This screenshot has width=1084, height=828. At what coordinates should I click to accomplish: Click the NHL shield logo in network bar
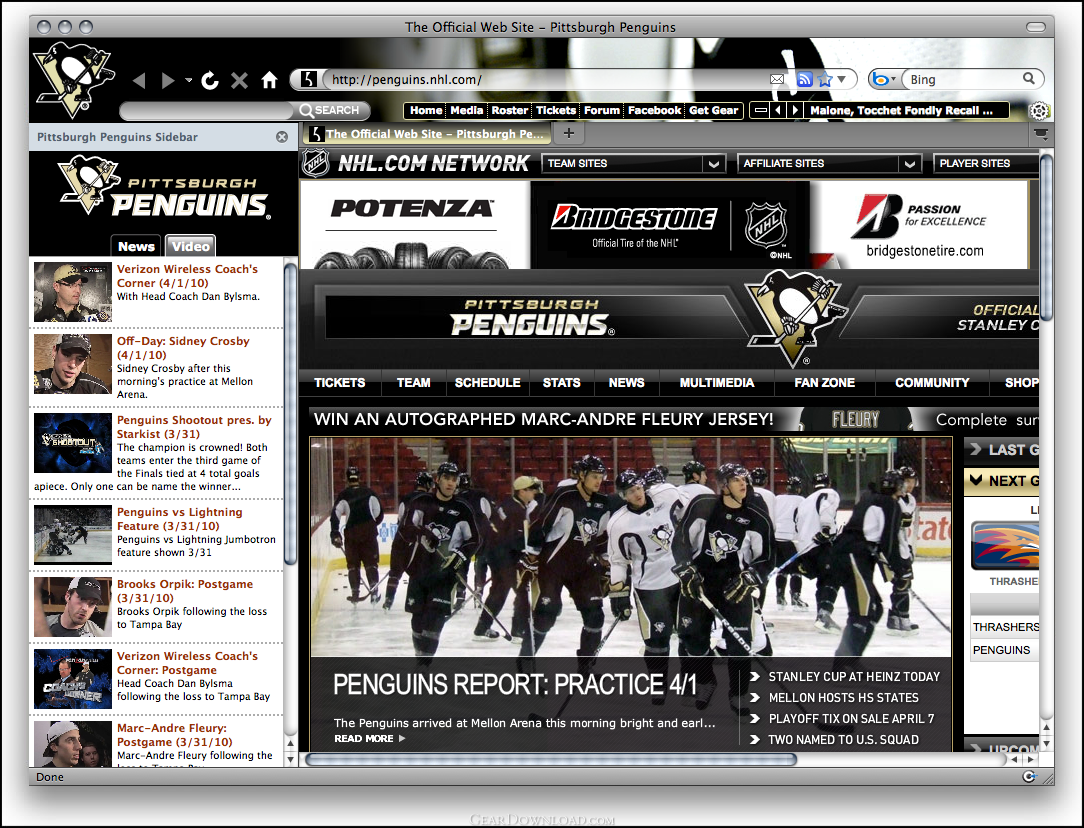317,163
